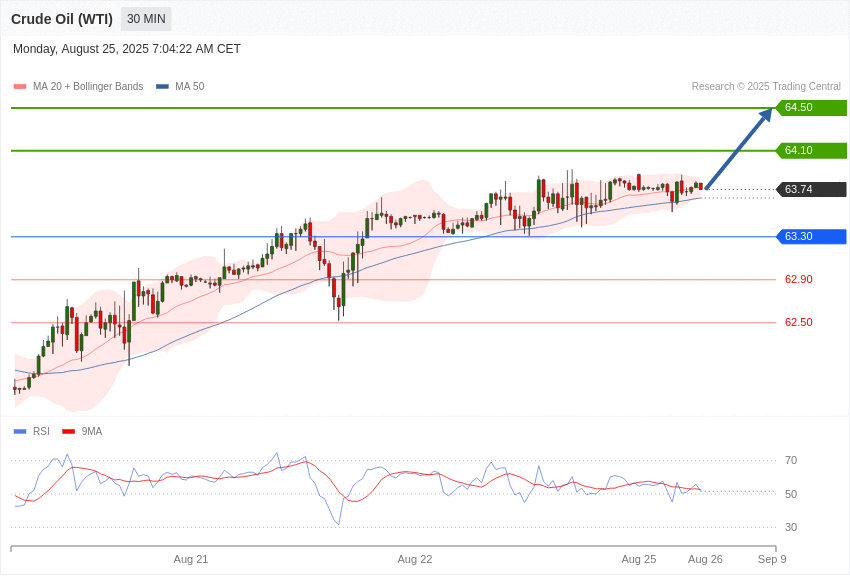Click the Aug 21 date axis label
The width and height of the screenshot is (850, 576).
pyautogui.click(x=191, y=559)
